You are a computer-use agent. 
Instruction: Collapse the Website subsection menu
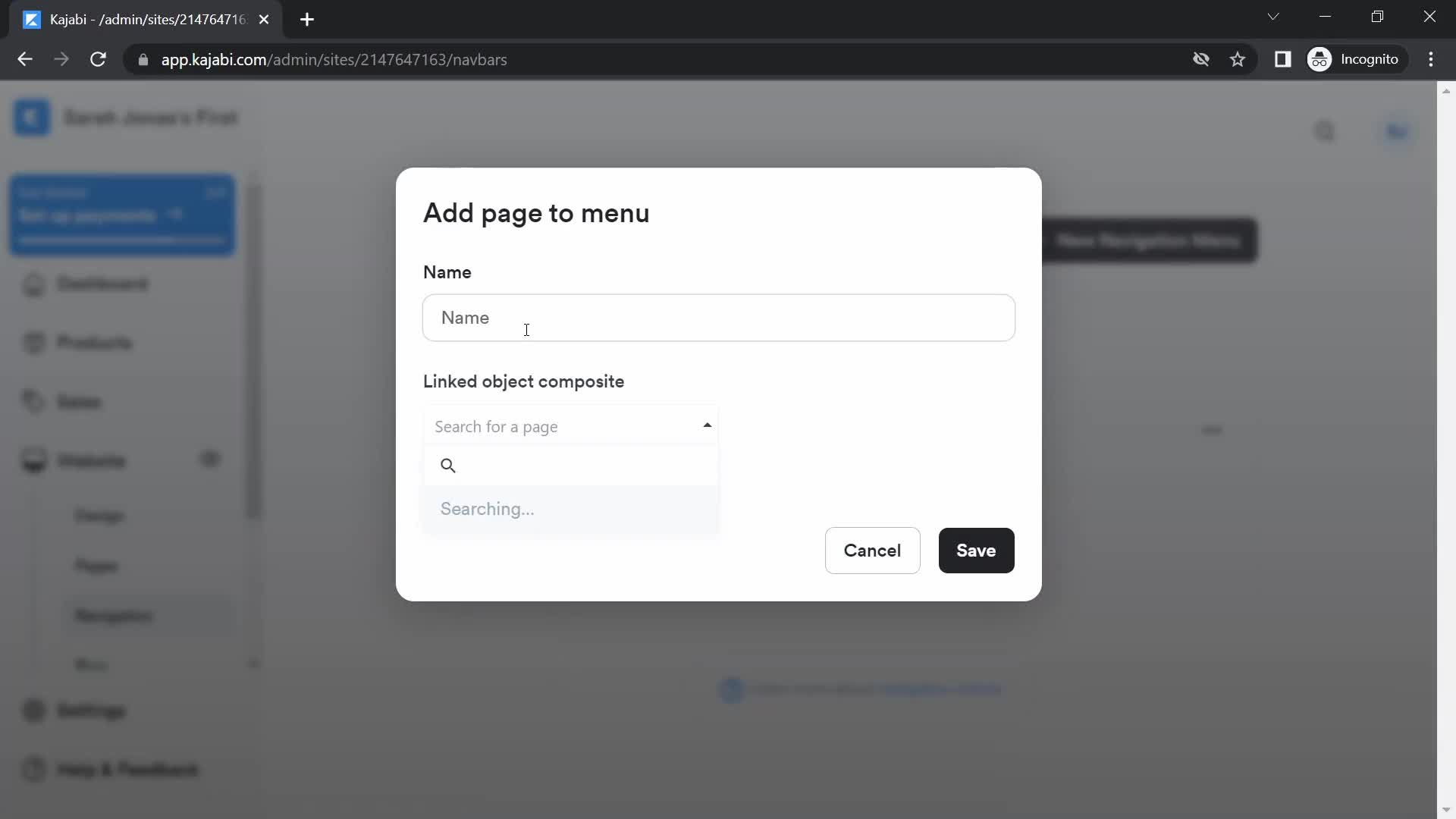click(210, 460)
